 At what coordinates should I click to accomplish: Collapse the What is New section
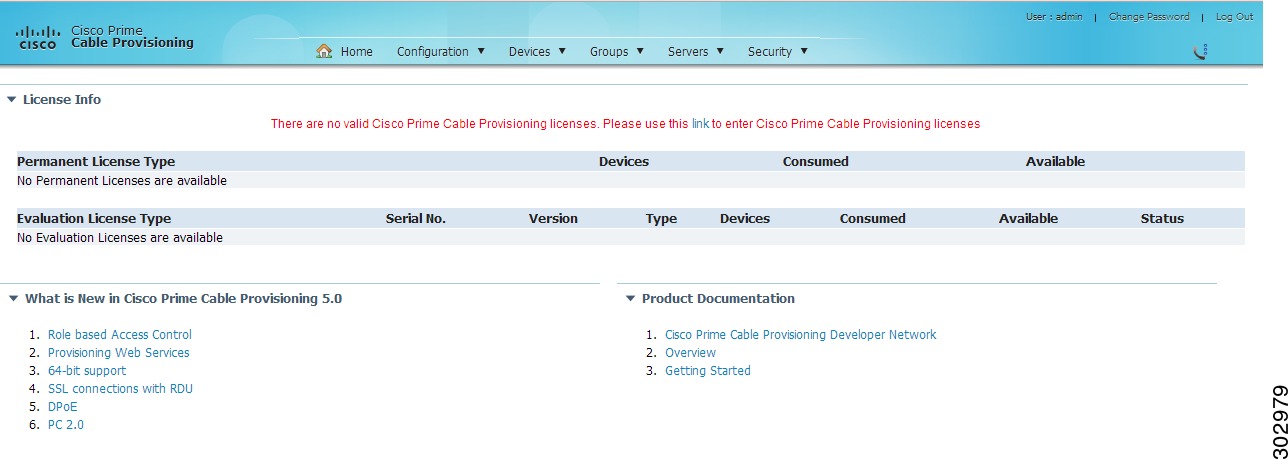tap(12, 298)
